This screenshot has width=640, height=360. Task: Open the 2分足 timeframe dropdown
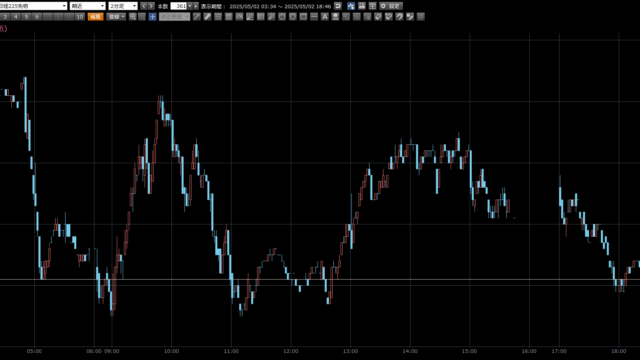tap(123, 6)
